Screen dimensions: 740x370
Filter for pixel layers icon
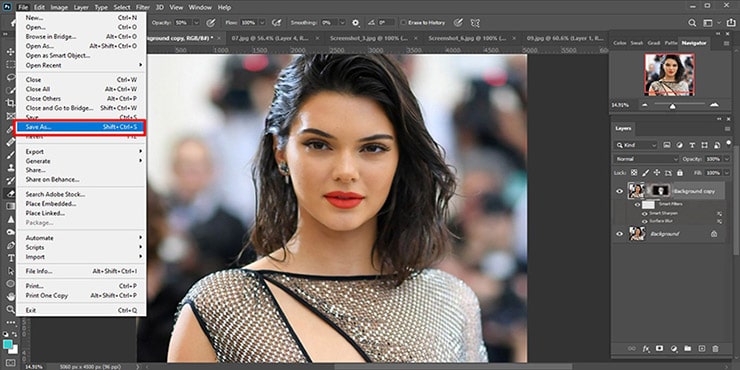point(667,145)
